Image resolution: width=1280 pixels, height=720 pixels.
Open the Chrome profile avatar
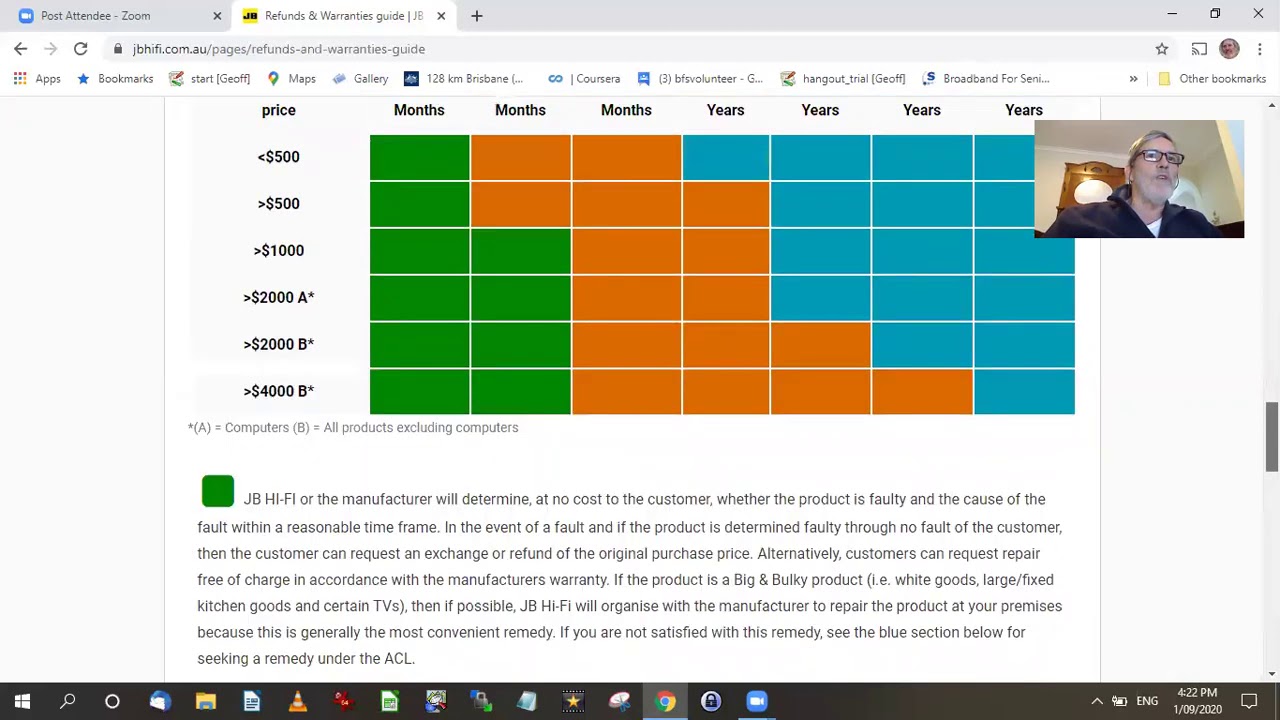[1229, 49]
